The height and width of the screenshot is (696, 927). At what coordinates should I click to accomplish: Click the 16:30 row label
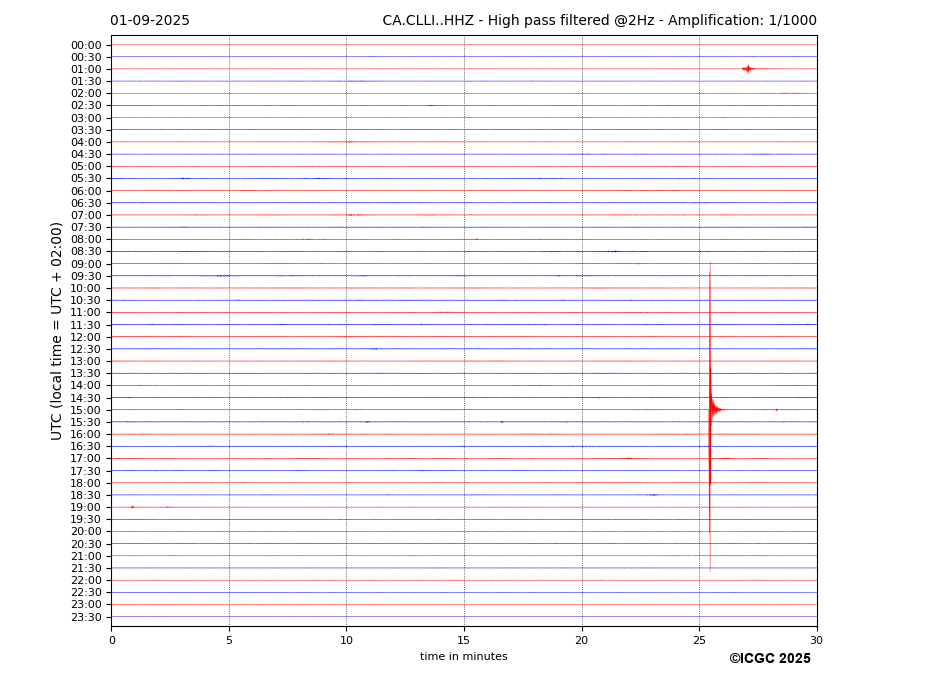coord(86,446)
